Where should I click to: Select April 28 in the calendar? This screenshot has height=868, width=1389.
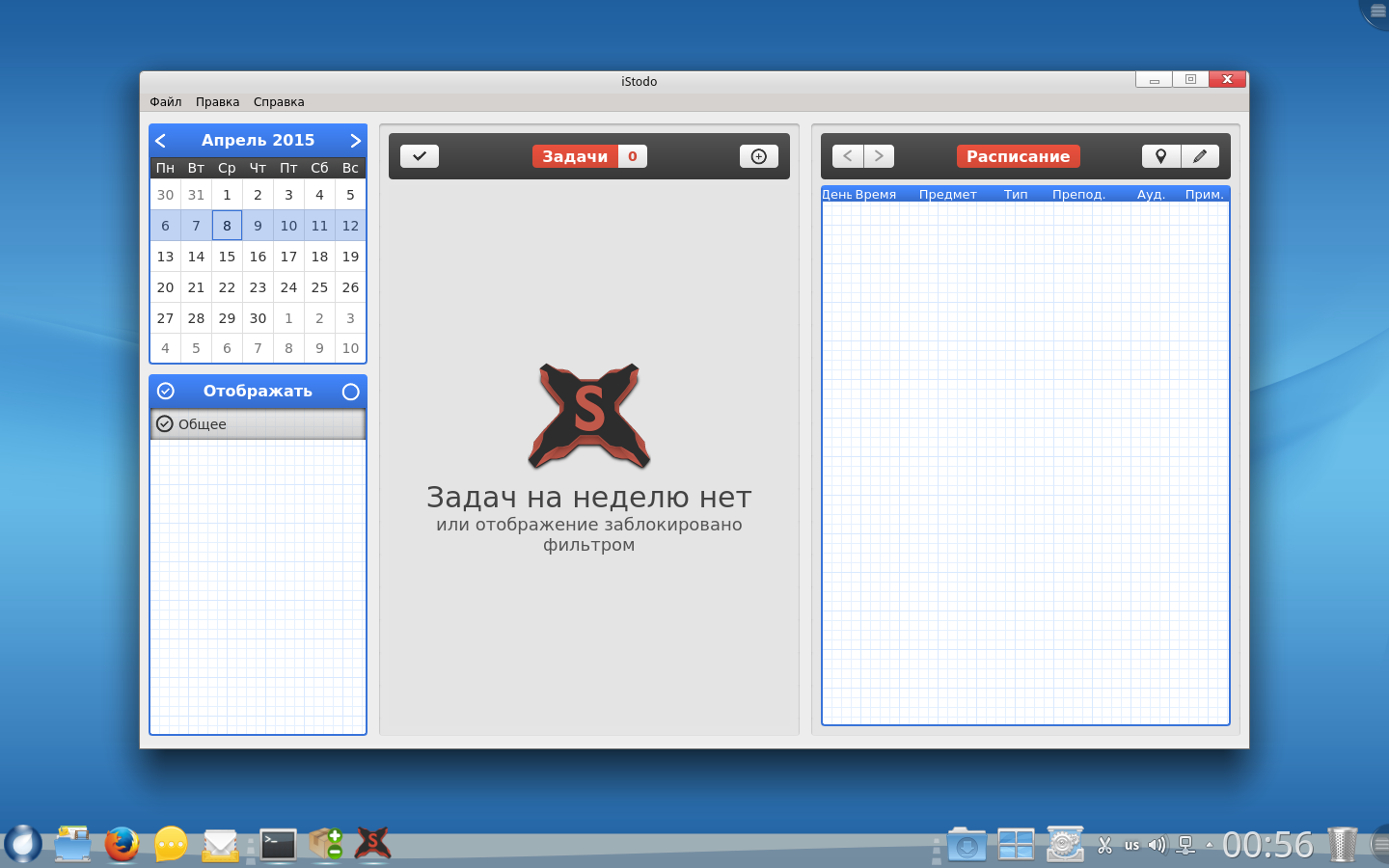(196, 318)
